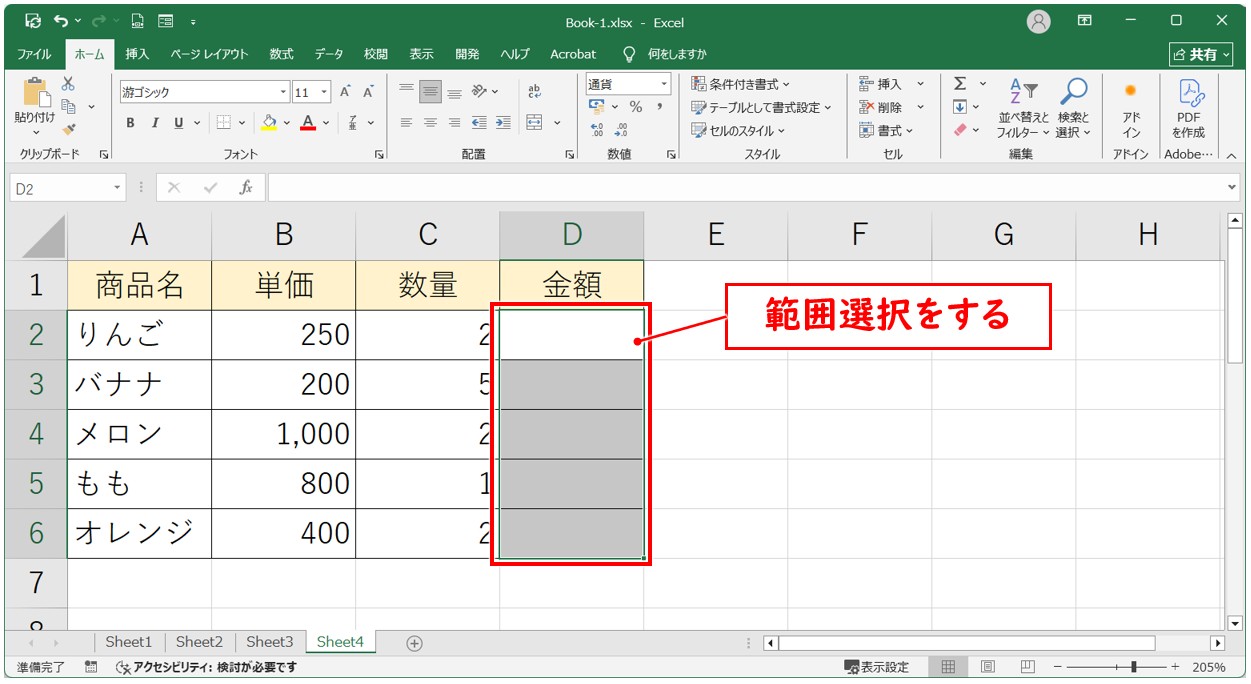Click inside the formula bar input
This screenshot has width=1251, height=684.
[x=745, y=187]
